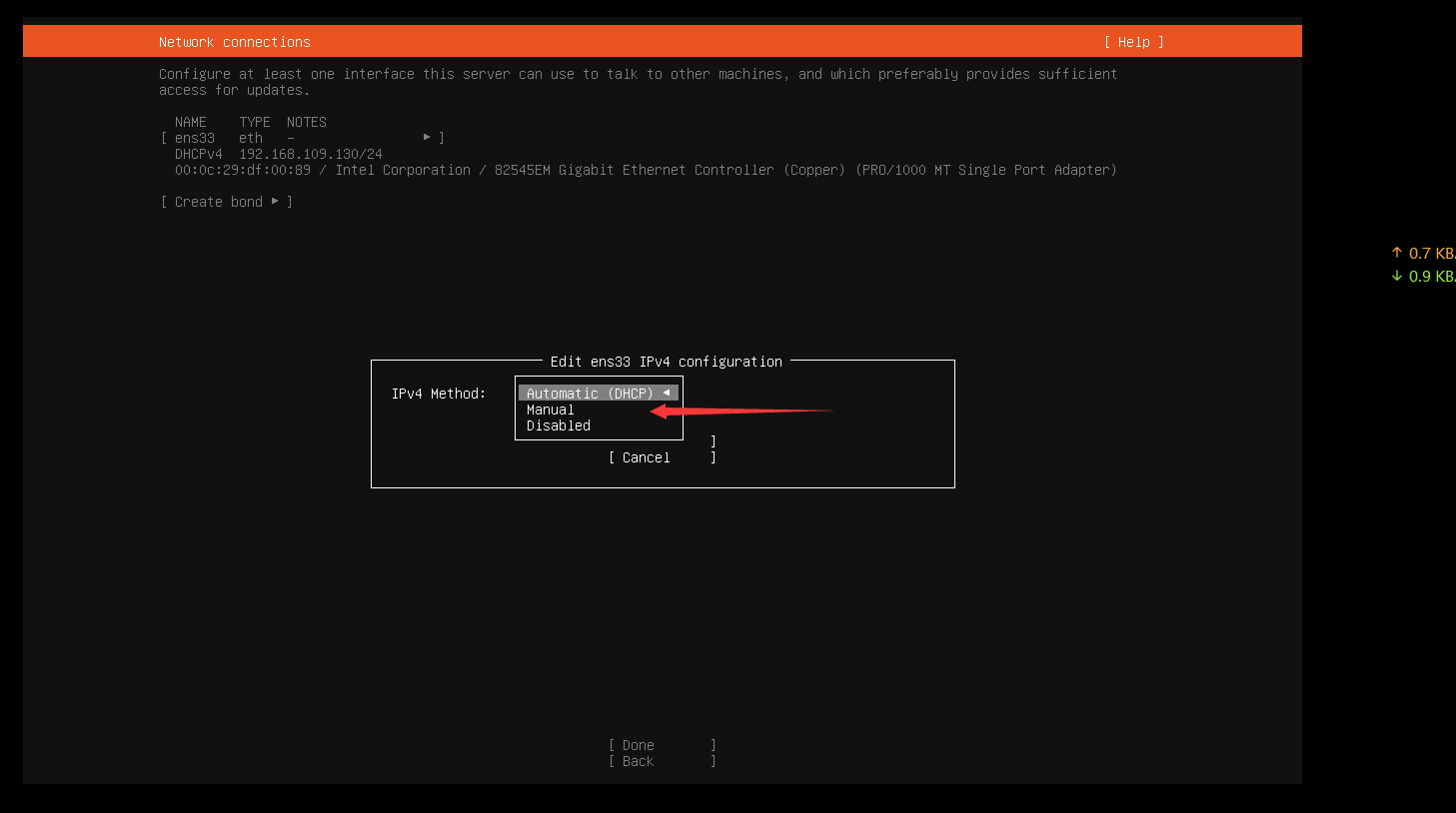Screen dimensions: 1456x813
Task: Click the 0.7 KB upload speed indicator
Action: pyautogui.click(x=1423, y=254)
